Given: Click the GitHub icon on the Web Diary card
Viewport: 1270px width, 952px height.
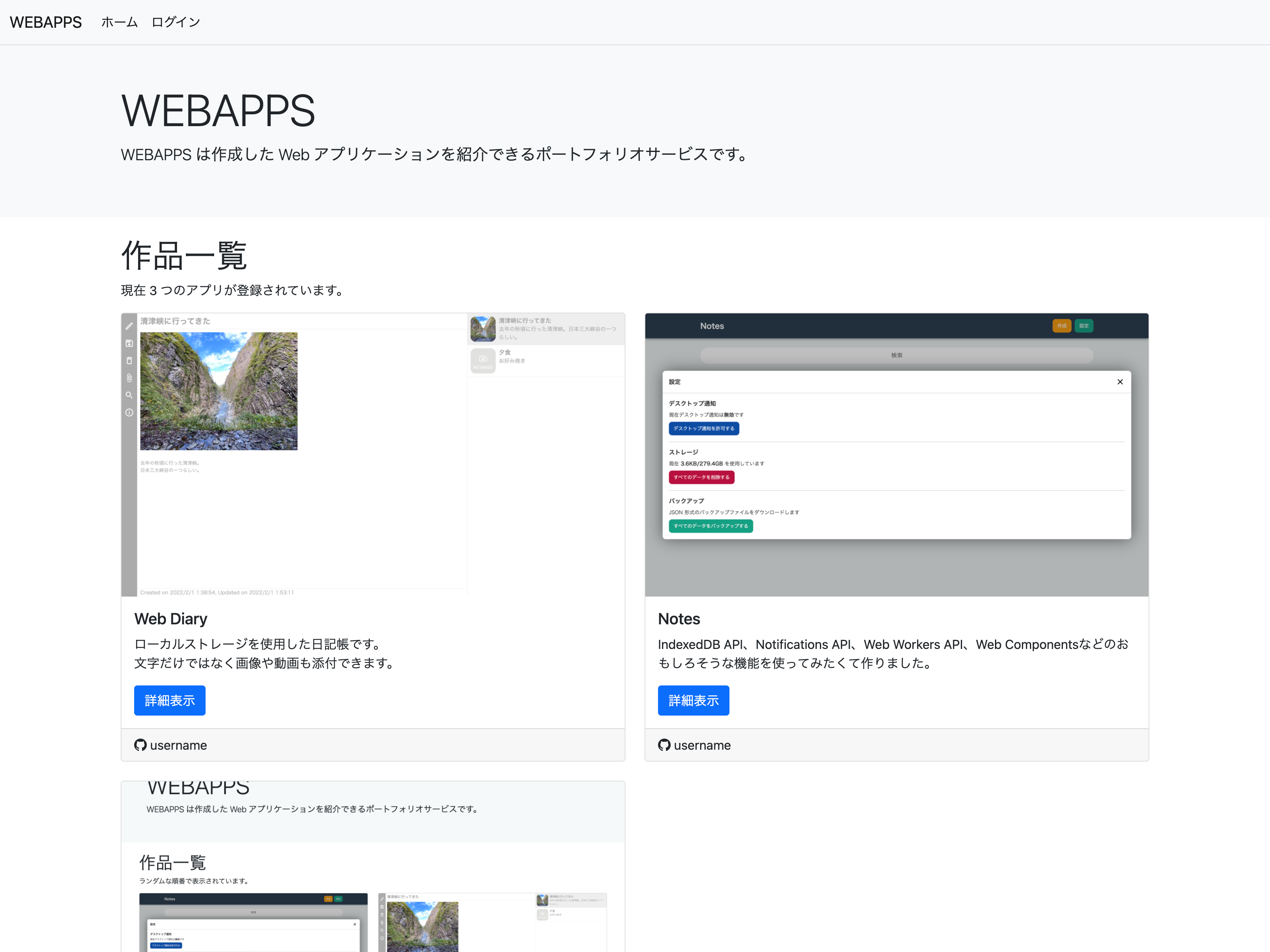Looking at the screenshot, I should [140, 745].
